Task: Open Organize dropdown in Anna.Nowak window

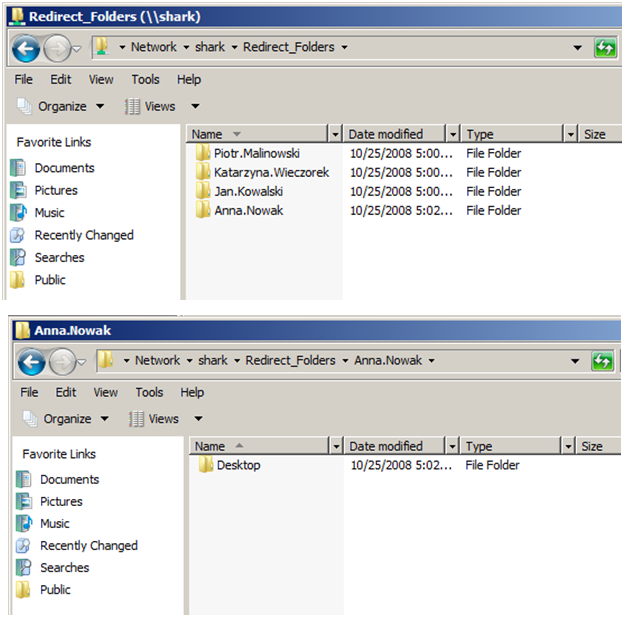Action: tap(104, 419)
